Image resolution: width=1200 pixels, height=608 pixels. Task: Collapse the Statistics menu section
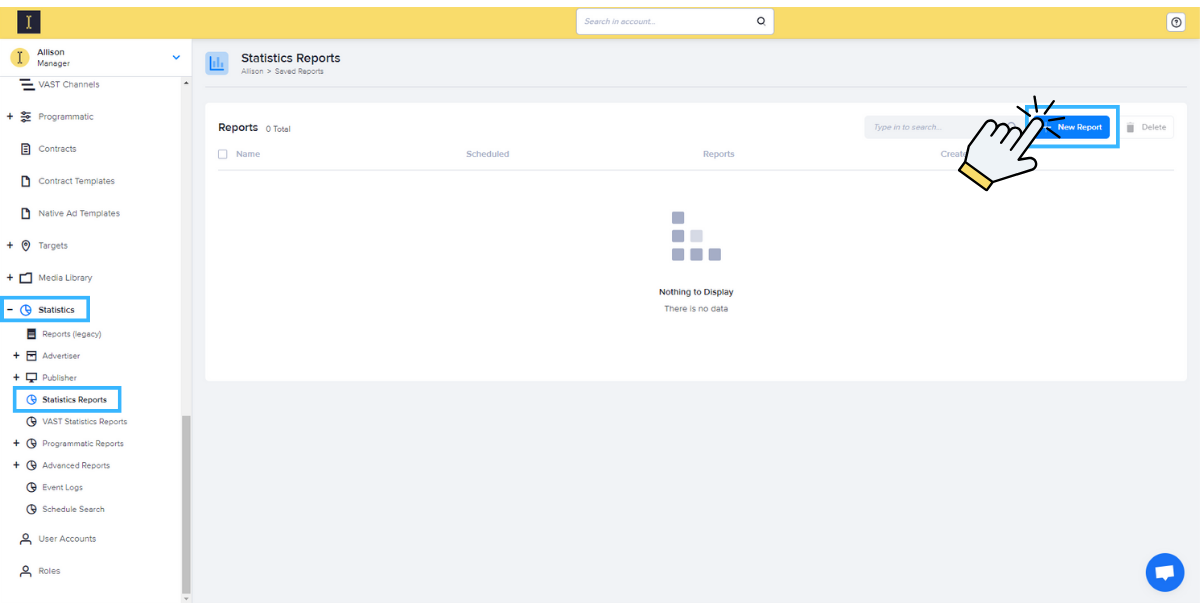coord(10,310)
